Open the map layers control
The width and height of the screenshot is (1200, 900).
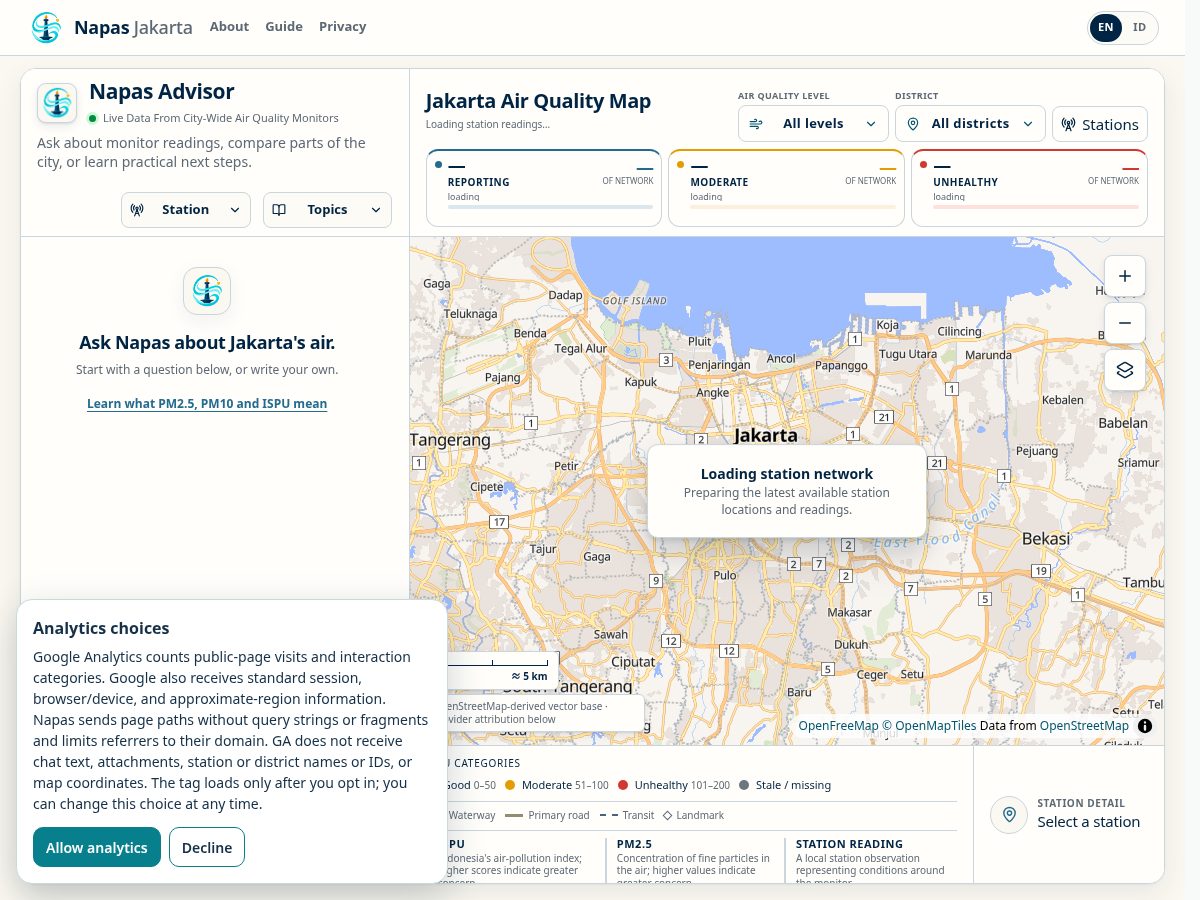(1125, 370)
